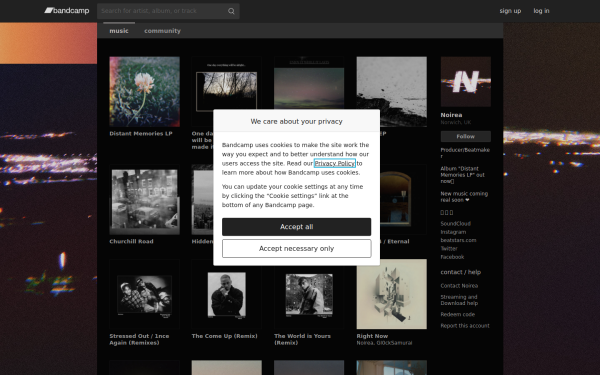Screen dimensions: 600x375
Task: Open Streaming and Download help
Action: pyautogui.click(x=459, y=300)
